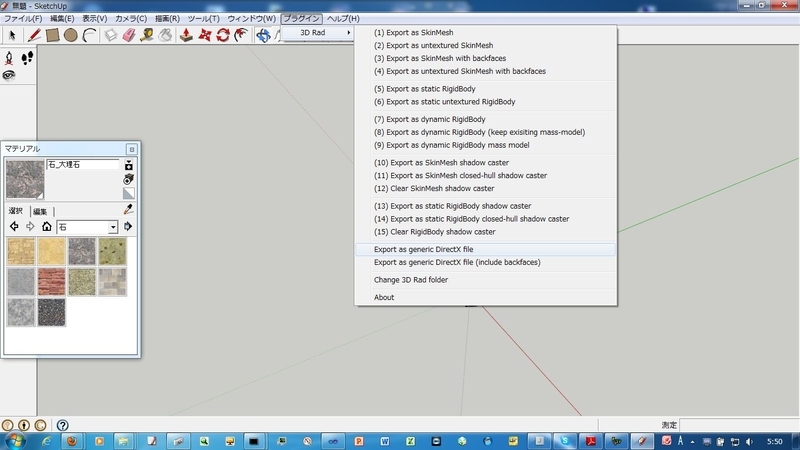Screen dimensions: 800x450
Task: Click the 測定 measurement input box
Action: [739, 425]
